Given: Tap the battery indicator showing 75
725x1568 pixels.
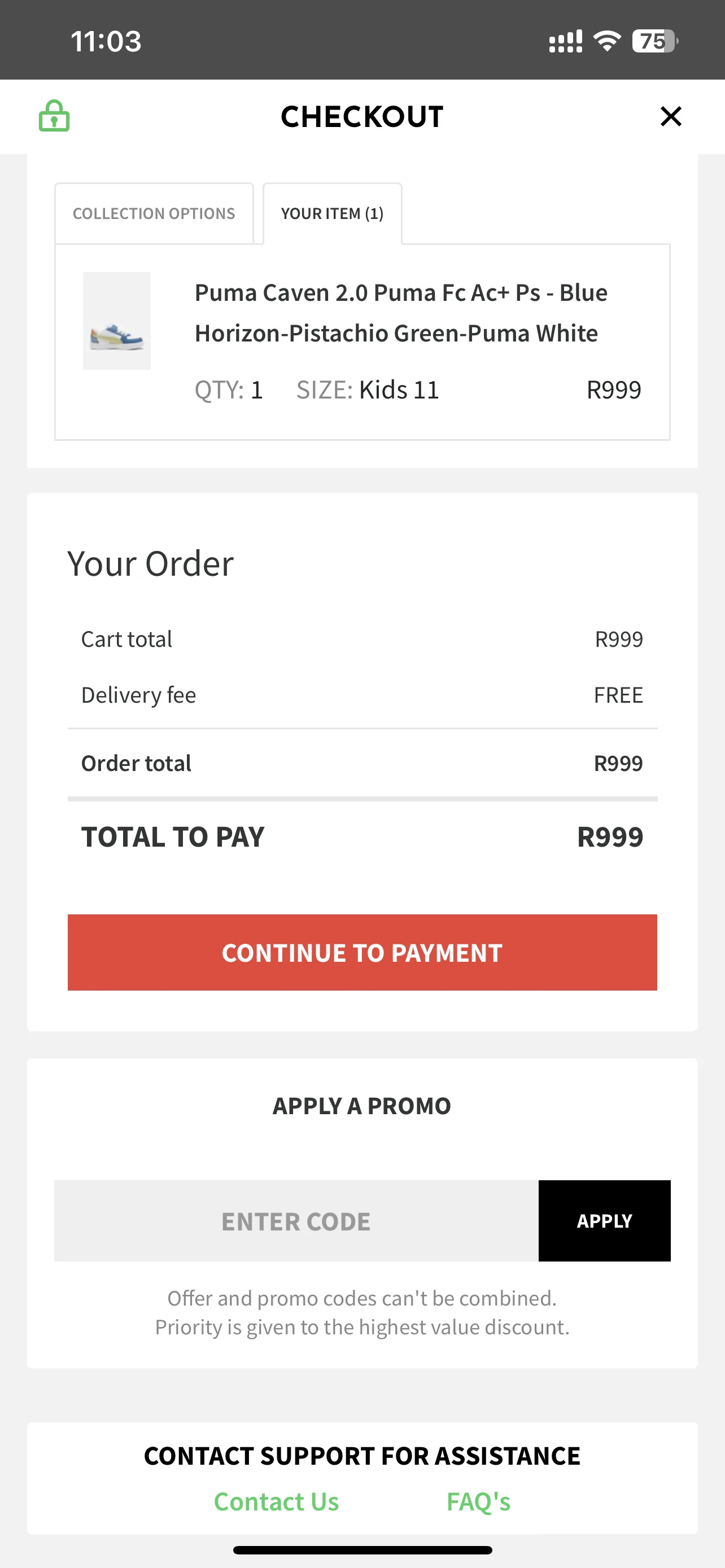Looking at the screenshot, I should click(655, 41).
